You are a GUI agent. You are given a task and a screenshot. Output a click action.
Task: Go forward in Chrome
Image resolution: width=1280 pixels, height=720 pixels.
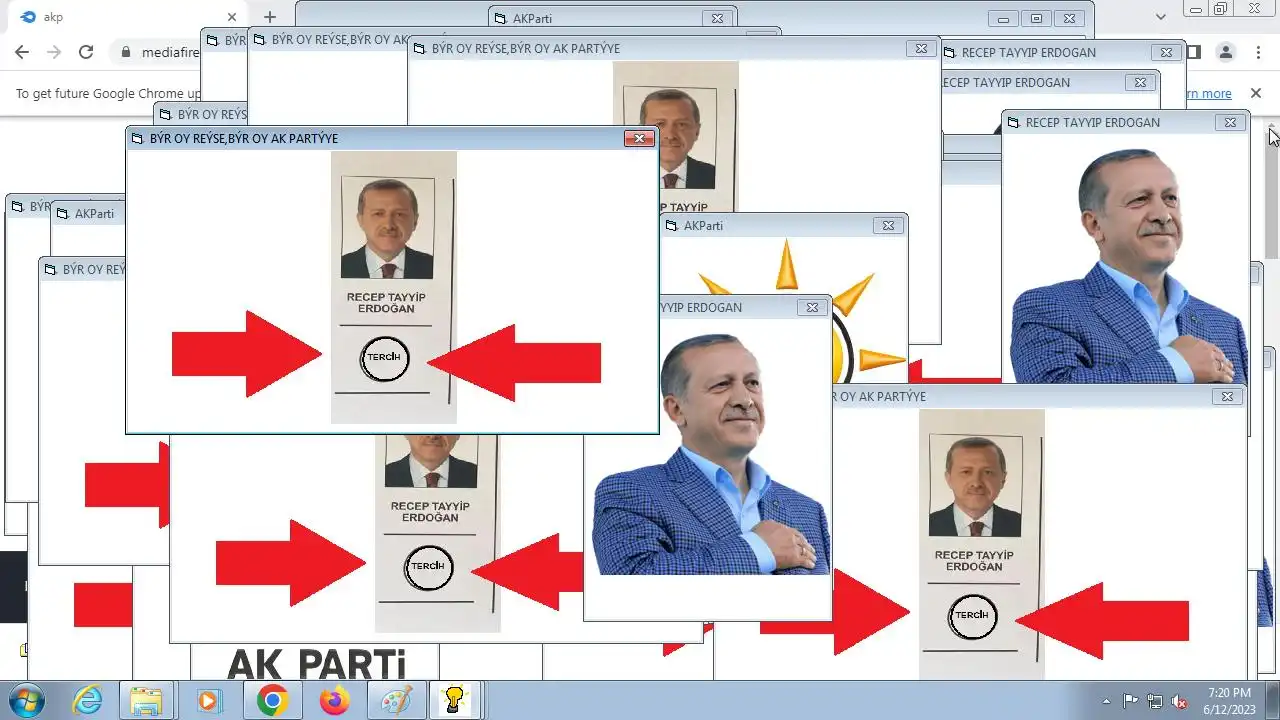pos(54,52)
